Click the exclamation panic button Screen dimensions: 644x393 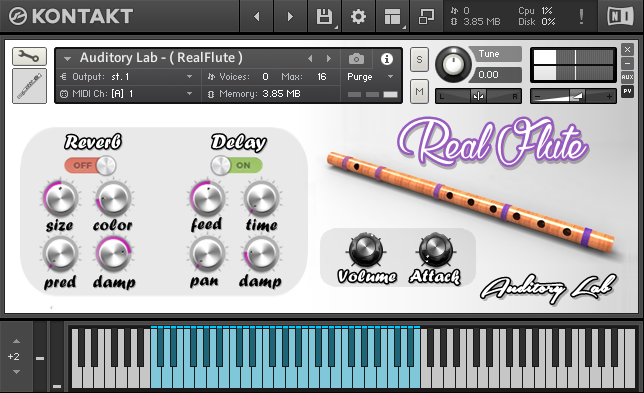[581, 17]
